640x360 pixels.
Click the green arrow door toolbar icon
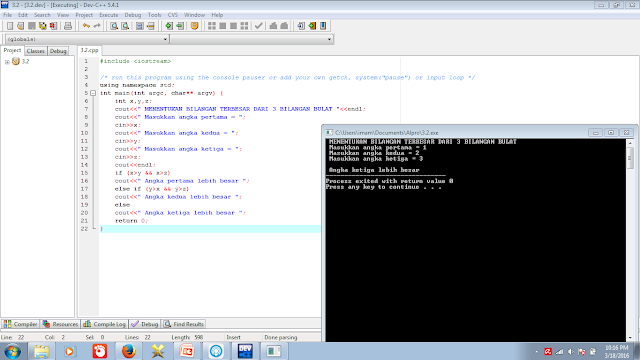312,26
